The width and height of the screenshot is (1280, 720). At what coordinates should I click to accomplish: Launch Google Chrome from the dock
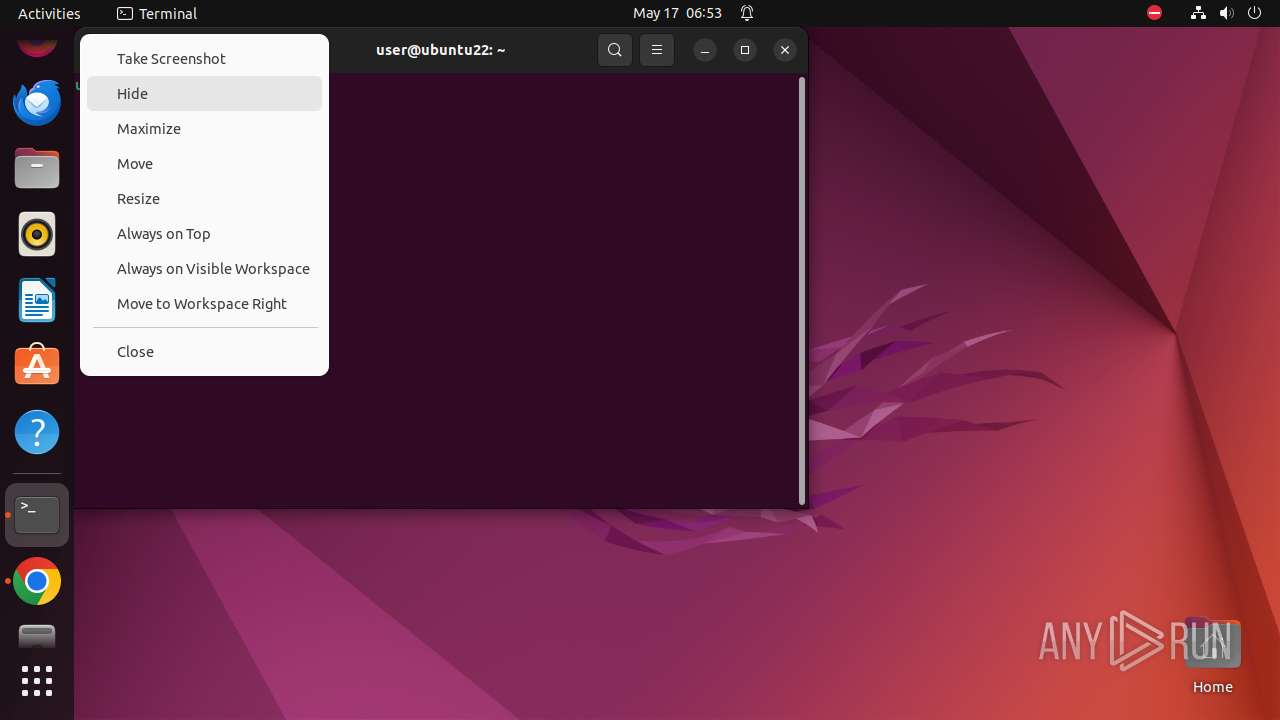(37, 581)
